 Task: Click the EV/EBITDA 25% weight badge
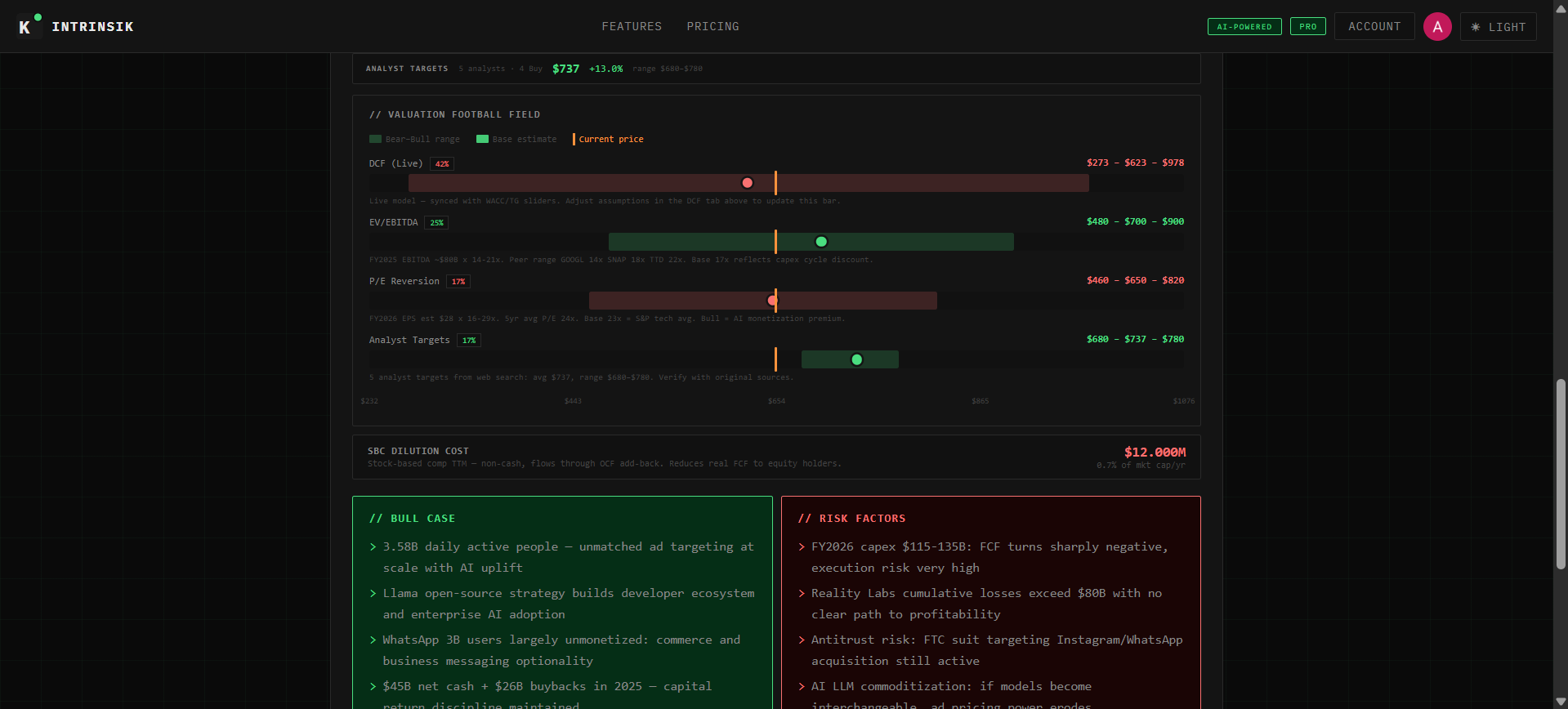click(437, 223)
